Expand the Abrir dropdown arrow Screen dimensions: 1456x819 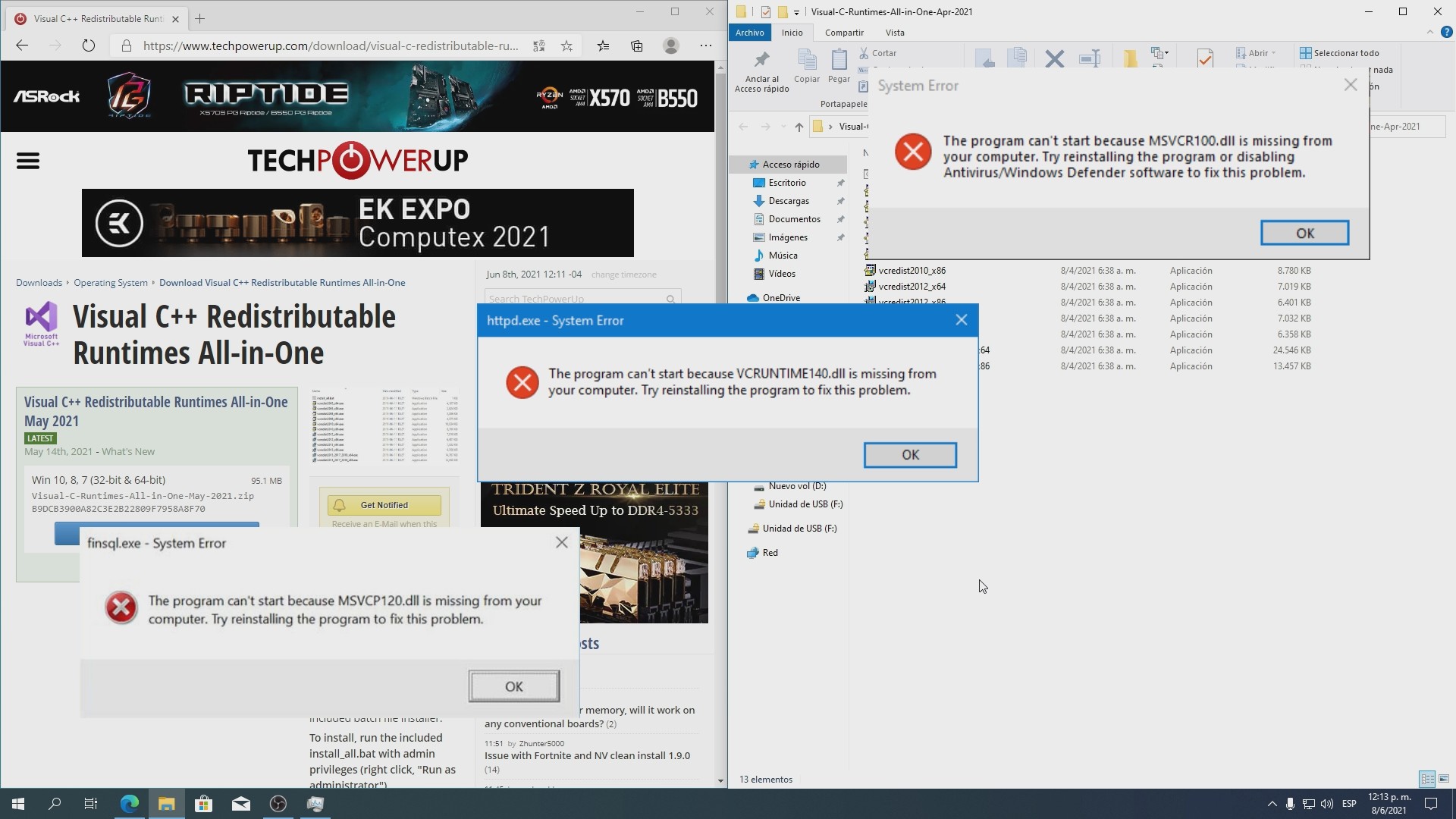1273,52
